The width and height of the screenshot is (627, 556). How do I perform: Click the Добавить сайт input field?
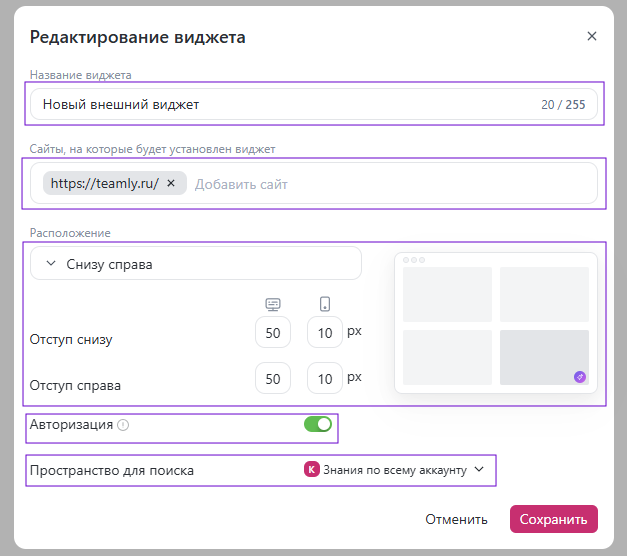(390, 184)
